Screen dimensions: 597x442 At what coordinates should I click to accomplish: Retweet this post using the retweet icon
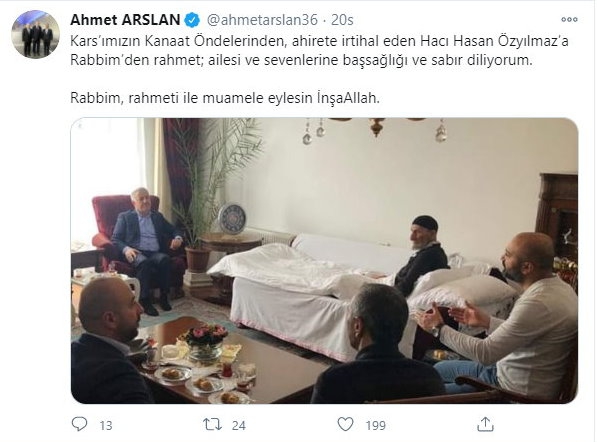coord(212,424)
